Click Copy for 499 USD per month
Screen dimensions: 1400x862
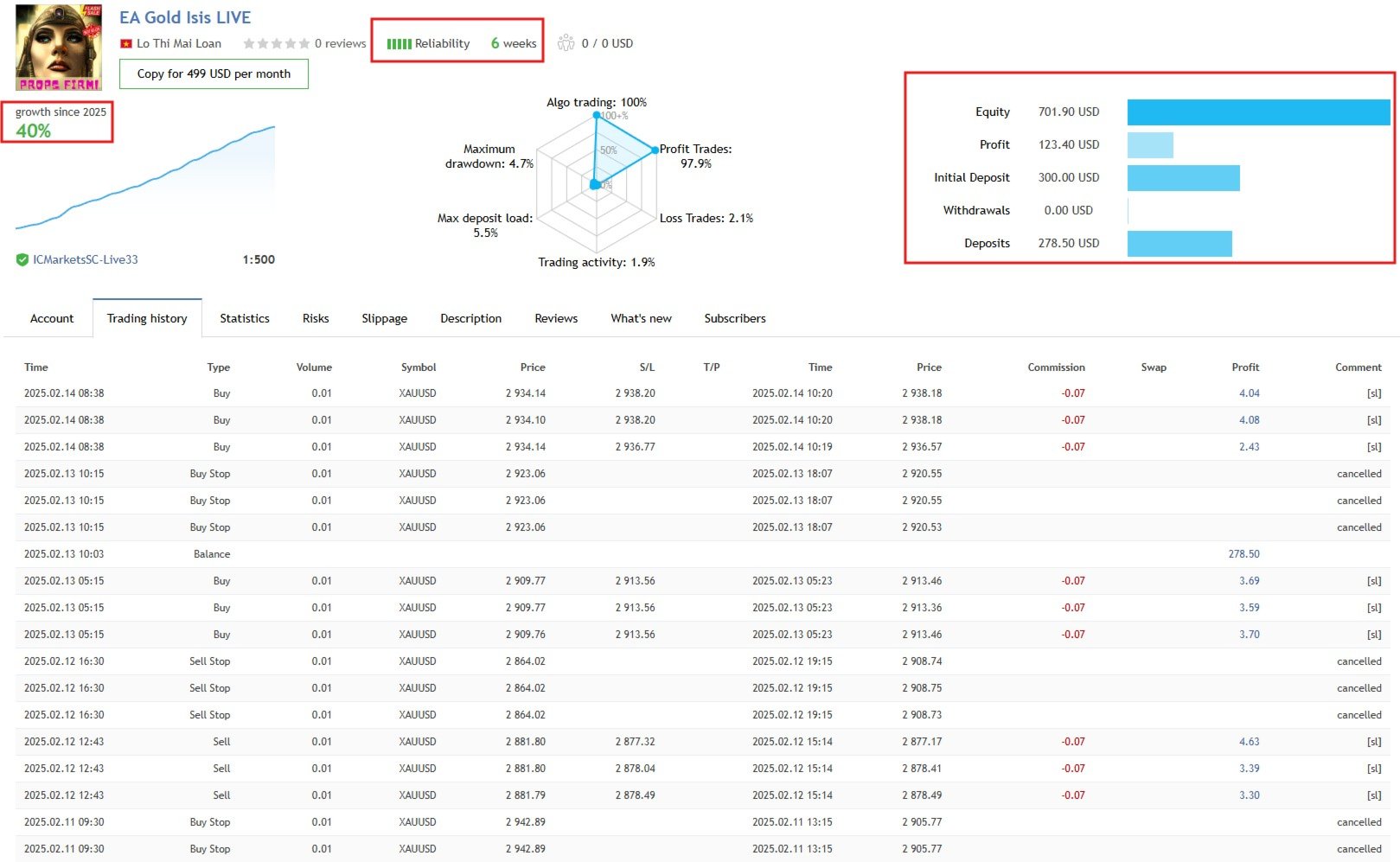[214, 73]
